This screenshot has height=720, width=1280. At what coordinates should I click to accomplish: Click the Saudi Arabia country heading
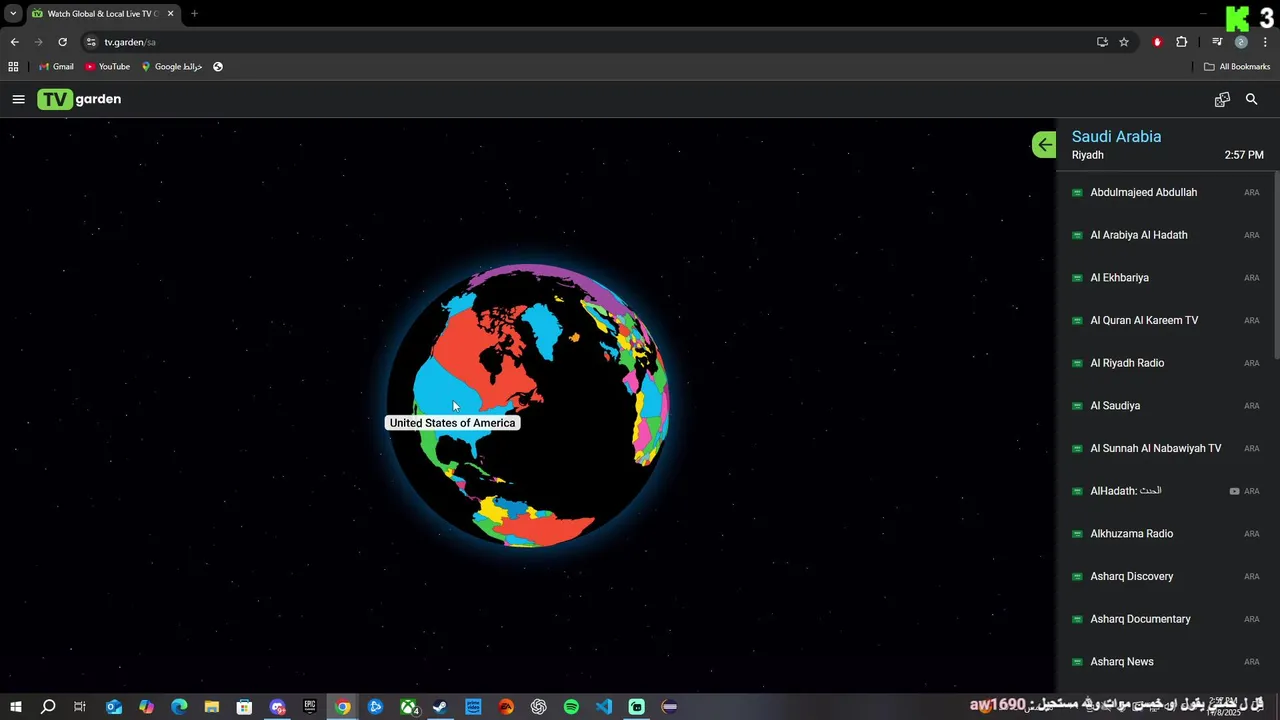tap(1116, 137)
